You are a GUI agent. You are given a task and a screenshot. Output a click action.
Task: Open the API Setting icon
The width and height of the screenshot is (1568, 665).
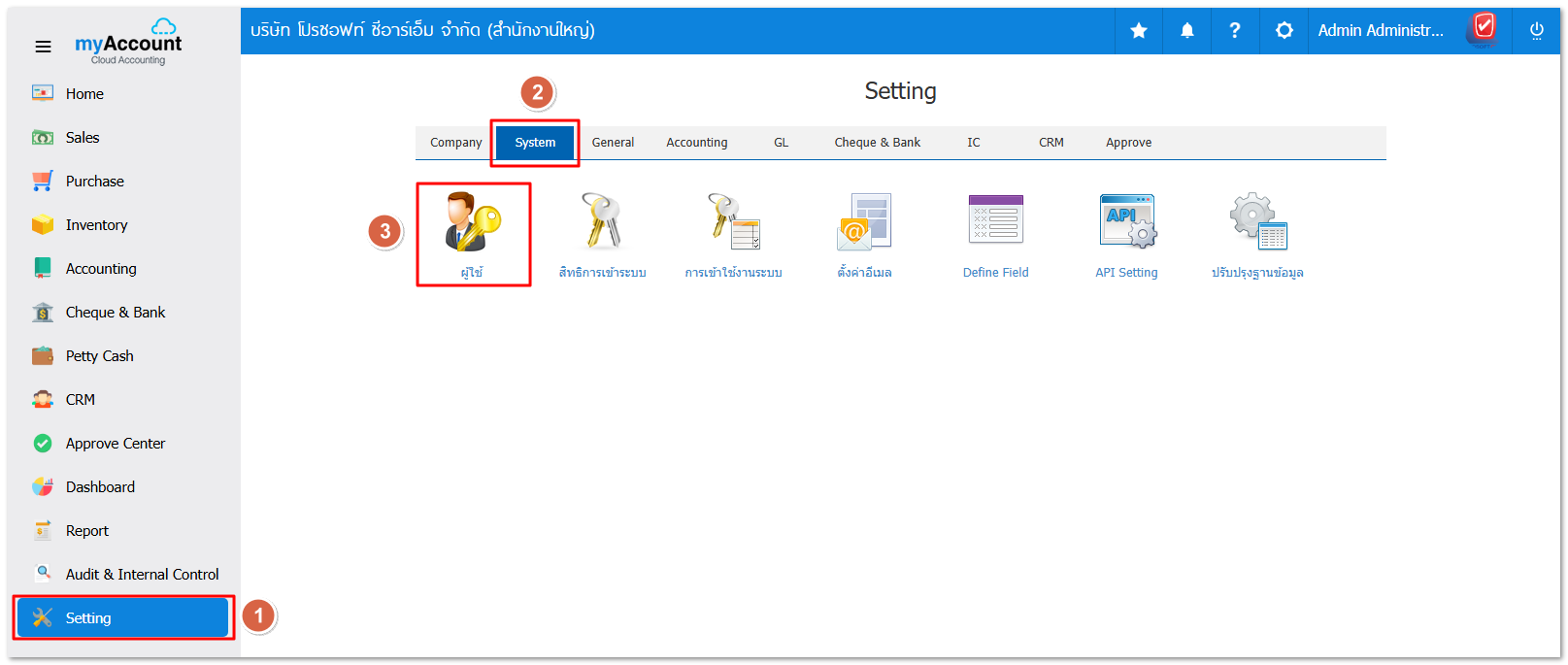click(1126, 222)
